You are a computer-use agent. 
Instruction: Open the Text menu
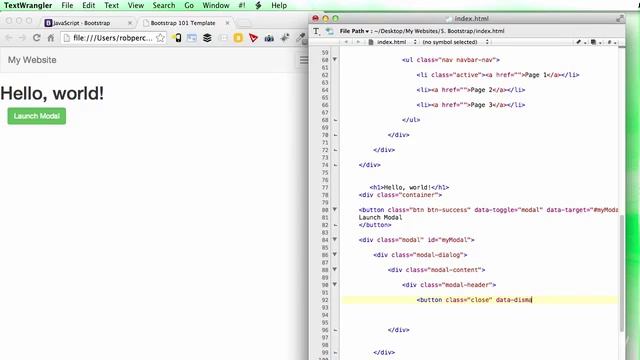click(x=111, y=5)
